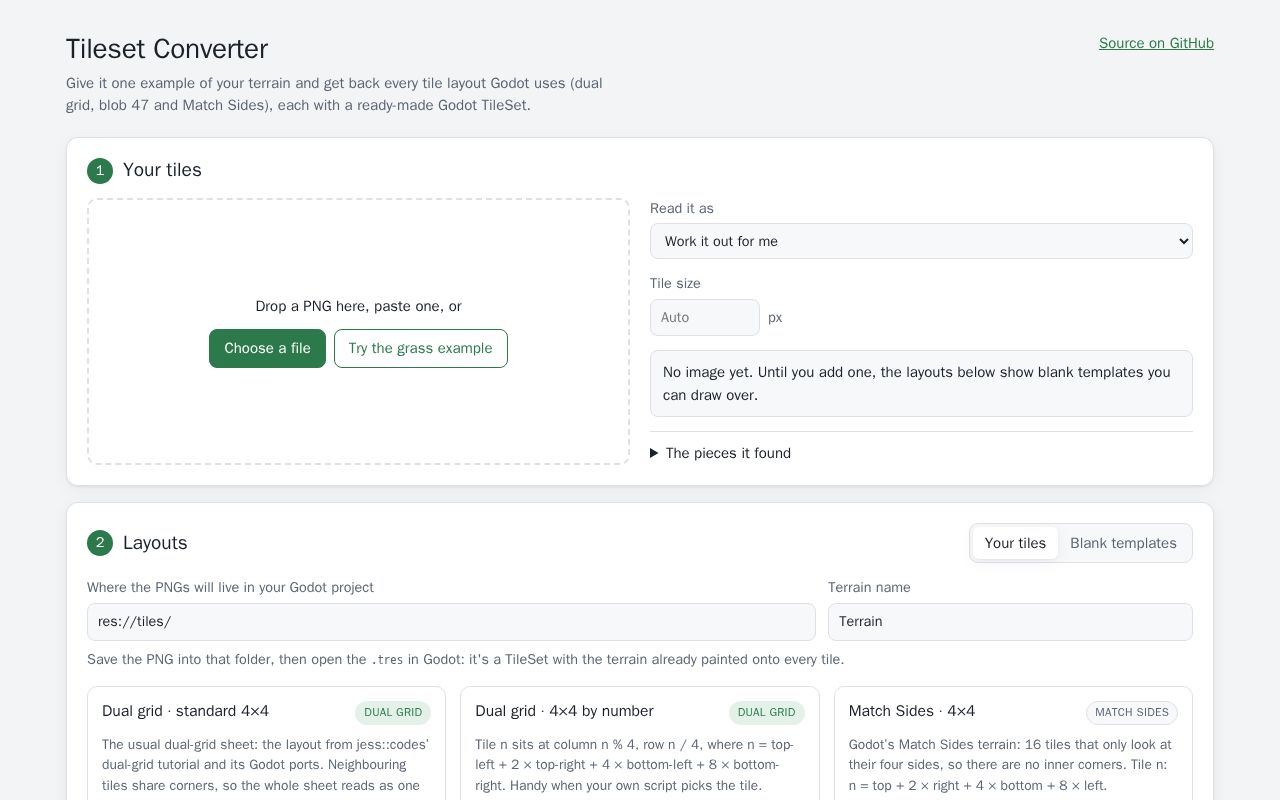The height and width of the screenshot is (800, 1280).
Task: Click the step 2 number badge
Action: [x=100, y=543]
